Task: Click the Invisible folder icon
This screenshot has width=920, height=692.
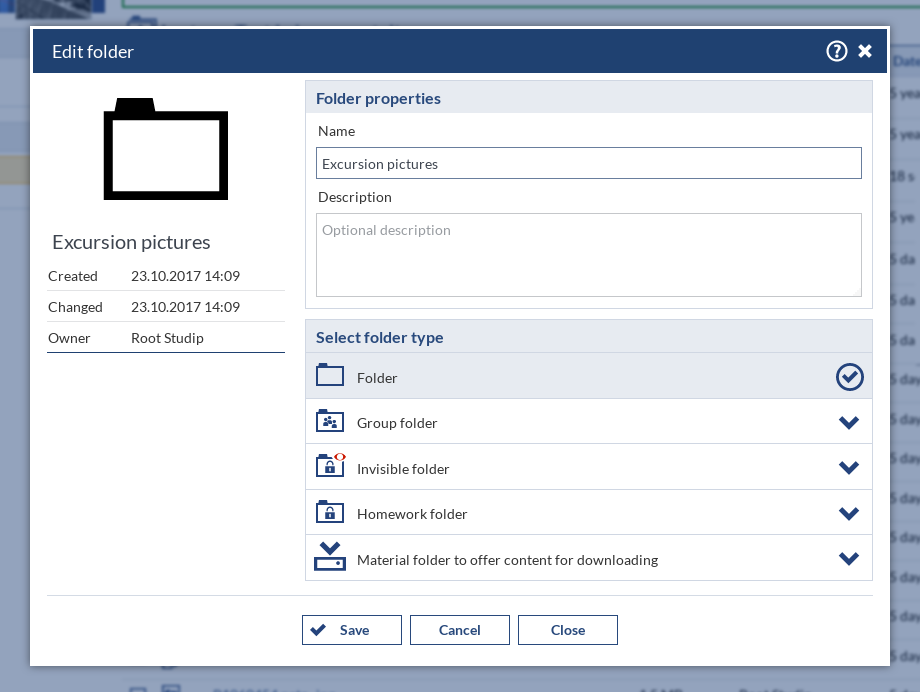Action: pyautogui.click(x=330, y=466)
